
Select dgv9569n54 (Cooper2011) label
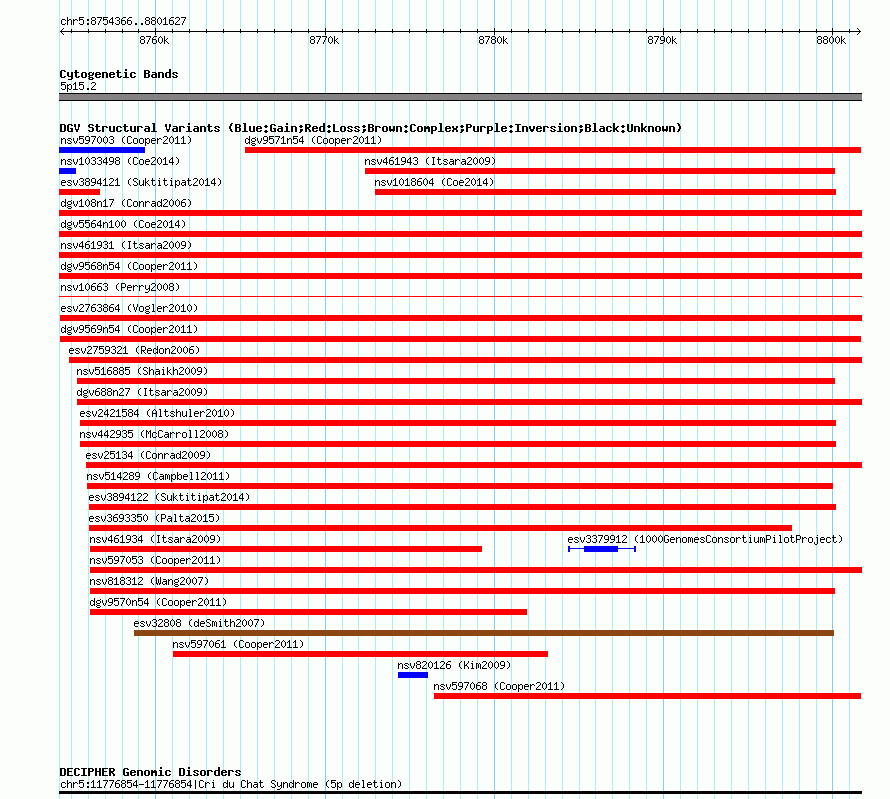coord(129,329)
